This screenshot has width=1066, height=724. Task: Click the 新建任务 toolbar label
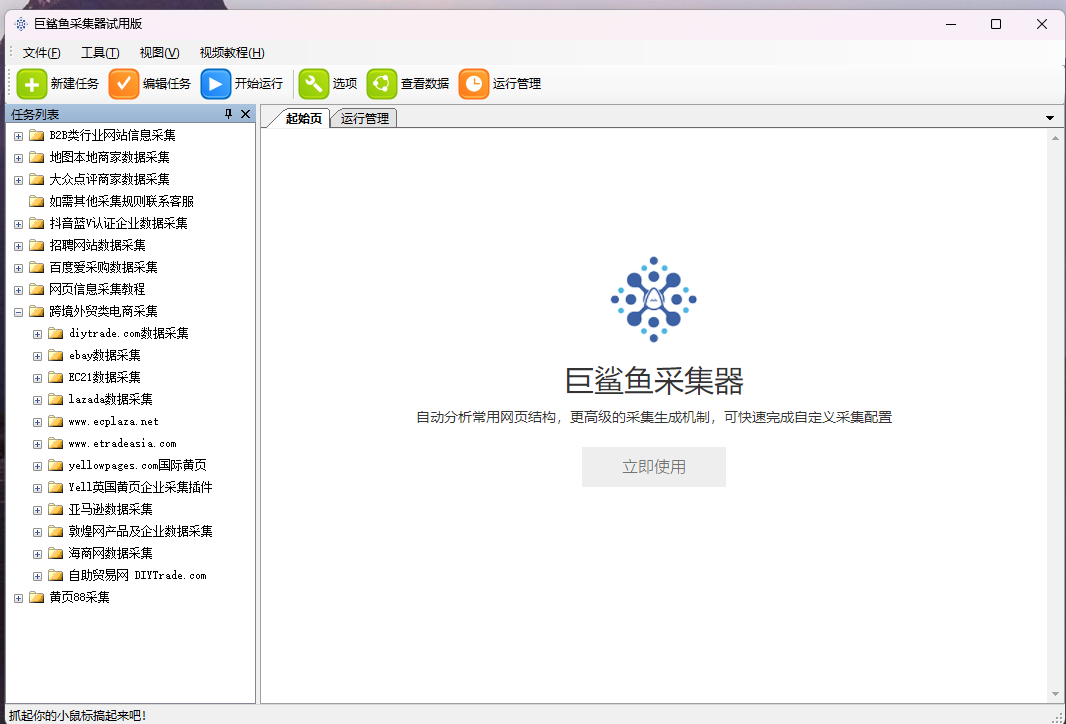click(75, 84)
